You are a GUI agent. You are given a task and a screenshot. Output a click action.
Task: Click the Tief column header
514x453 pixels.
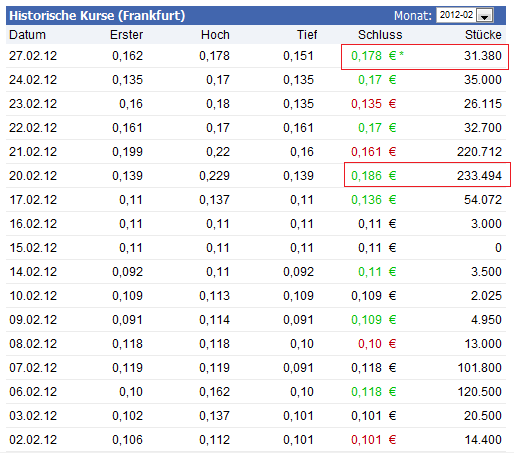pyautogui.click(x=307, y=35)
